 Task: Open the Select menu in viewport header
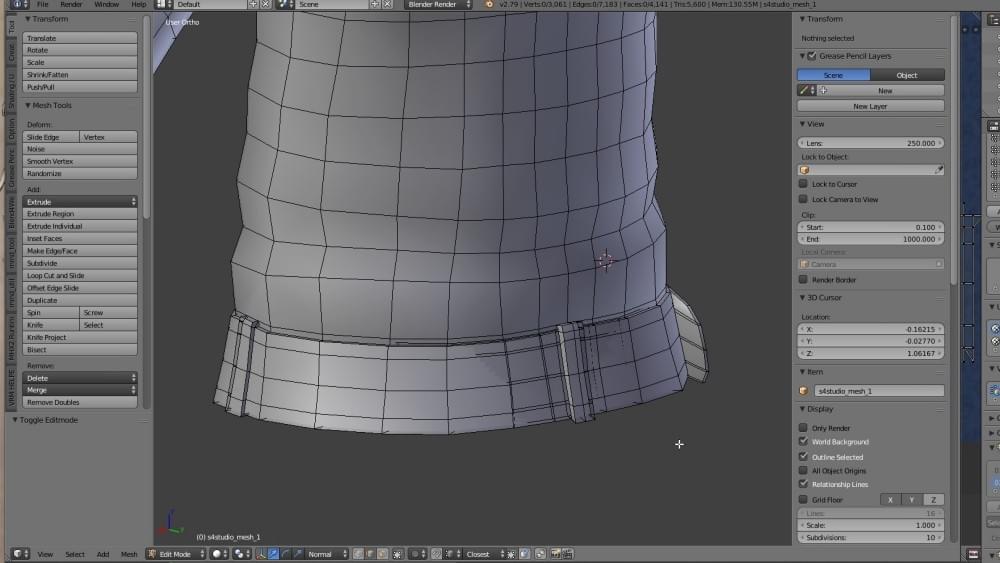pyautogui.click(x=75, y=554)
